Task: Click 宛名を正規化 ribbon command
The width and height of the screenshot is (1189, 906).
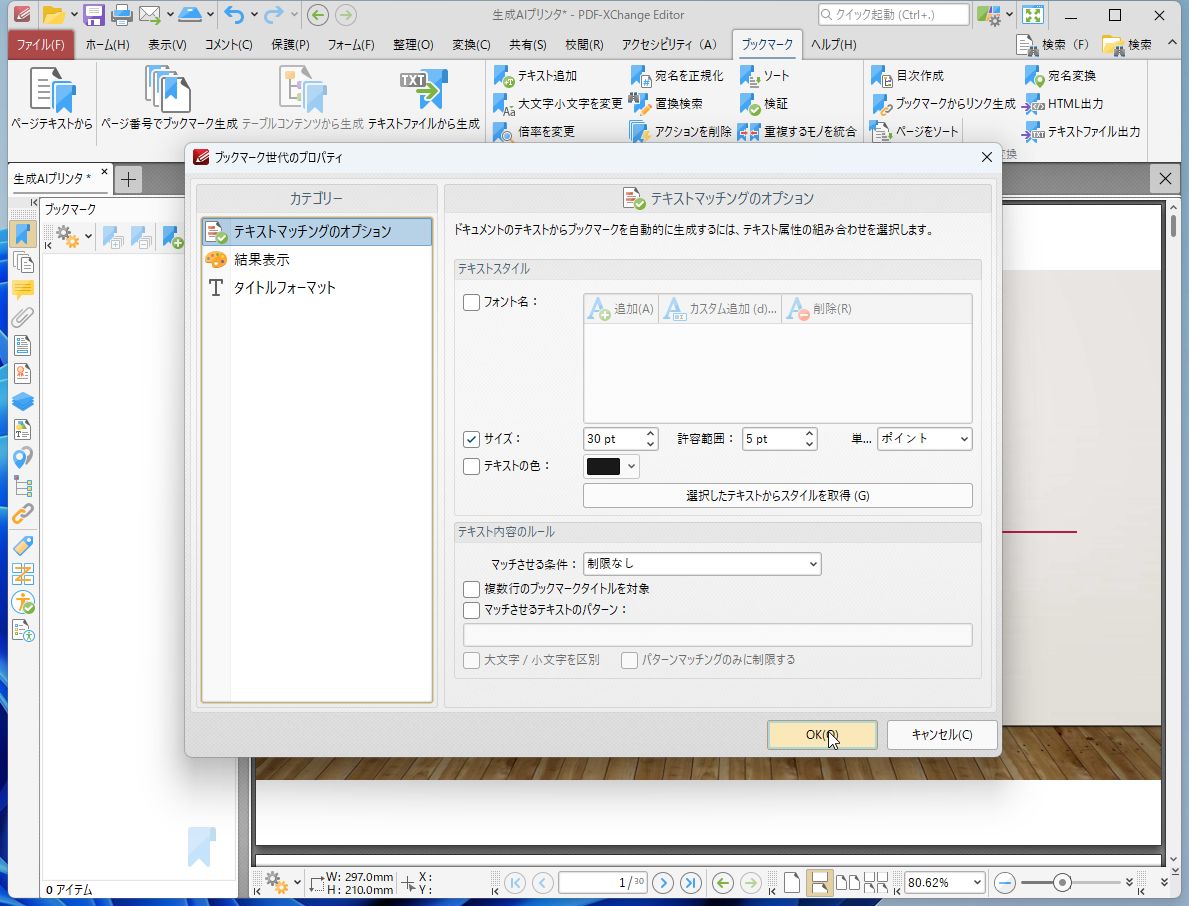Action: coord(676,76)
